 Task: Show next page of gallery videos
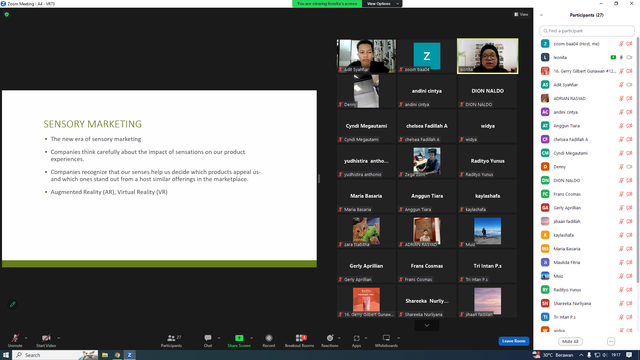427,325
